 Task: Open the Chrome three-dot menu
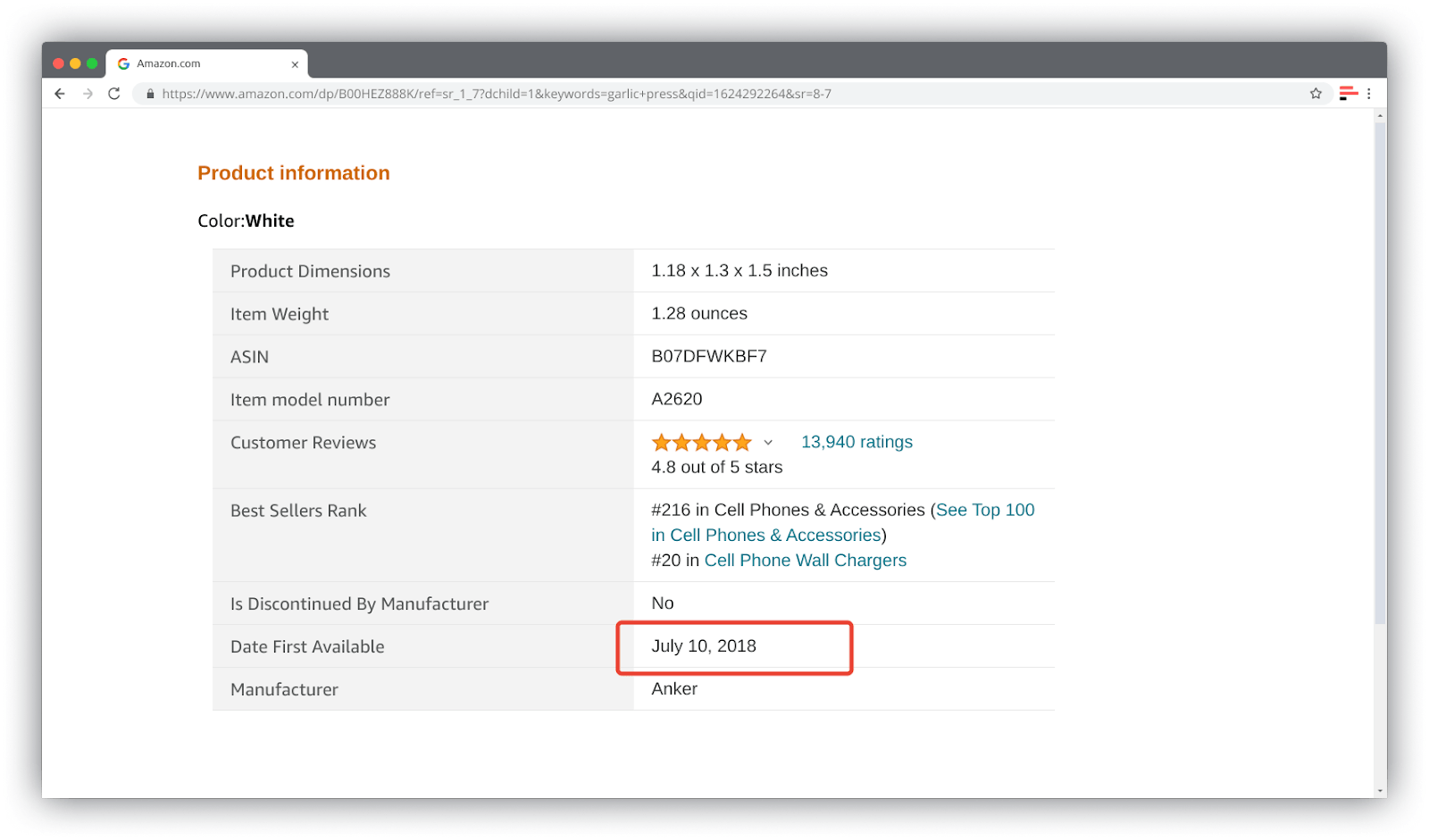(x=1369, y=93)
